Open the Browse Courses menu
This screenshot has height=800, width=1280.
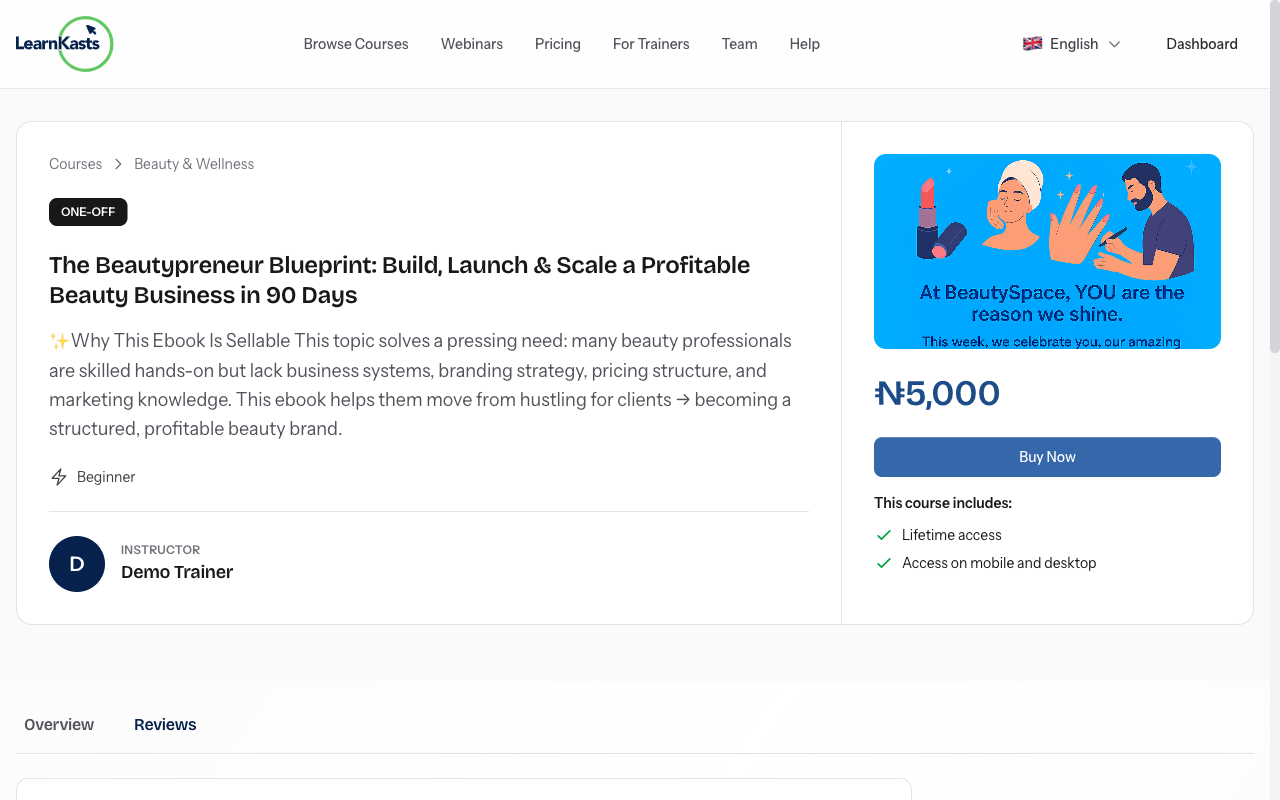(356, 44)
